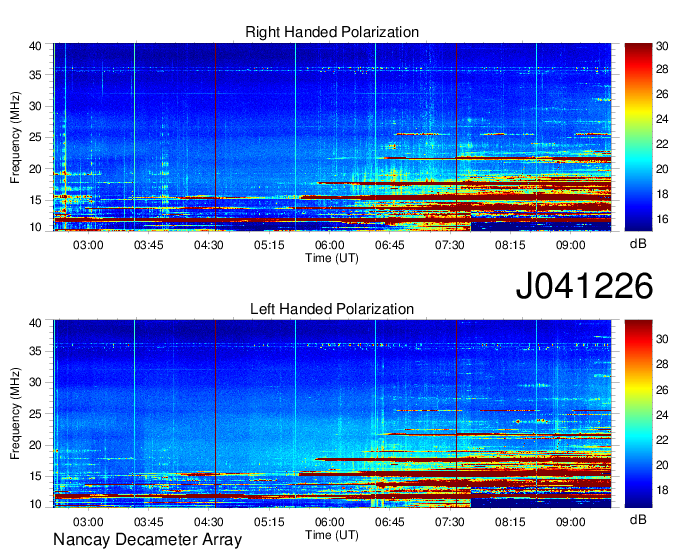The width and height of the screenshot is (680, 552).
Task: Click the "dB" label of Left Handed color bar
Action: pos(638,519)
